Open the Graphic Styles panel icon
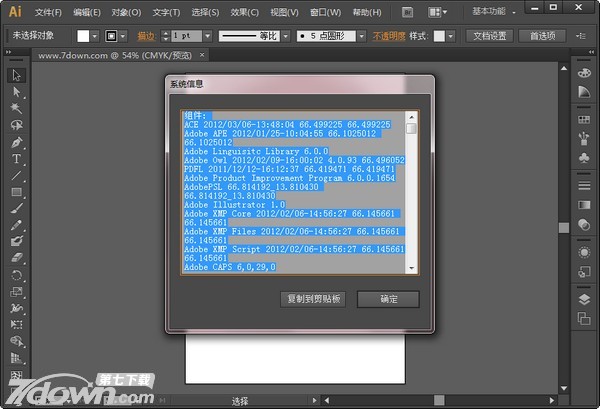Viewport: 600px width, 409px height. [584, 272]
